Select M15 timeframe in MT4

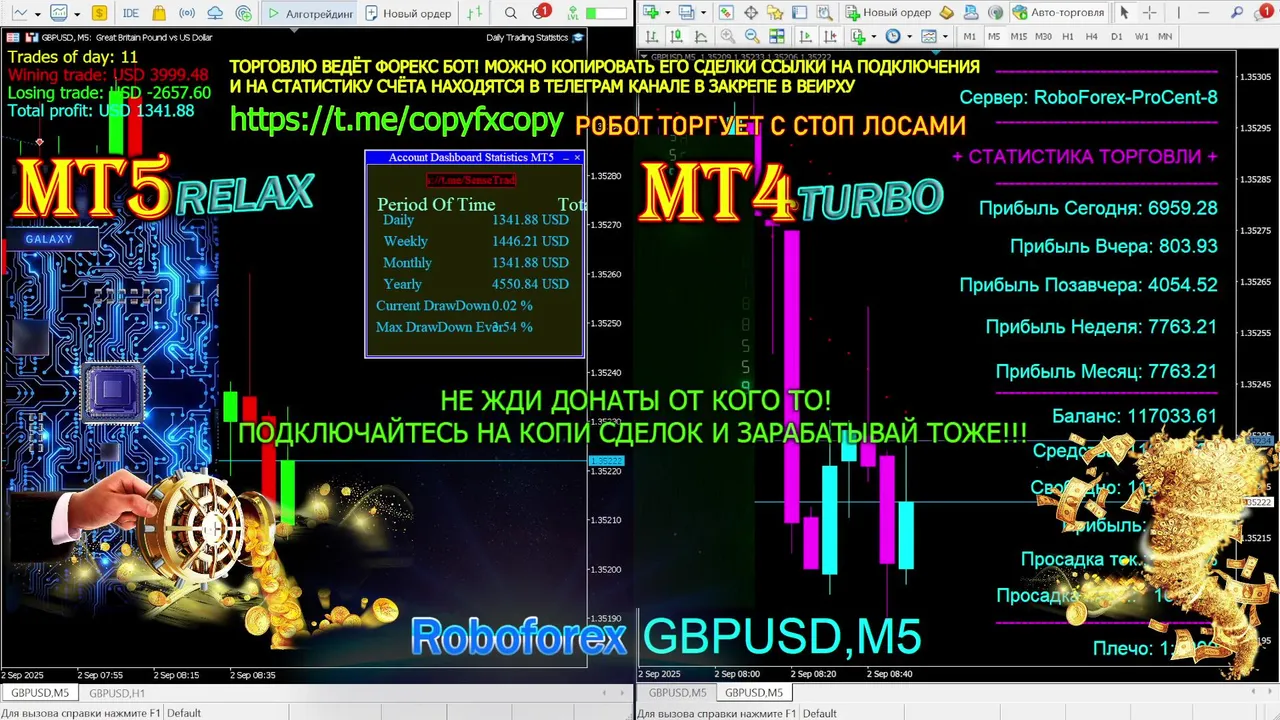pos(1019,36)
